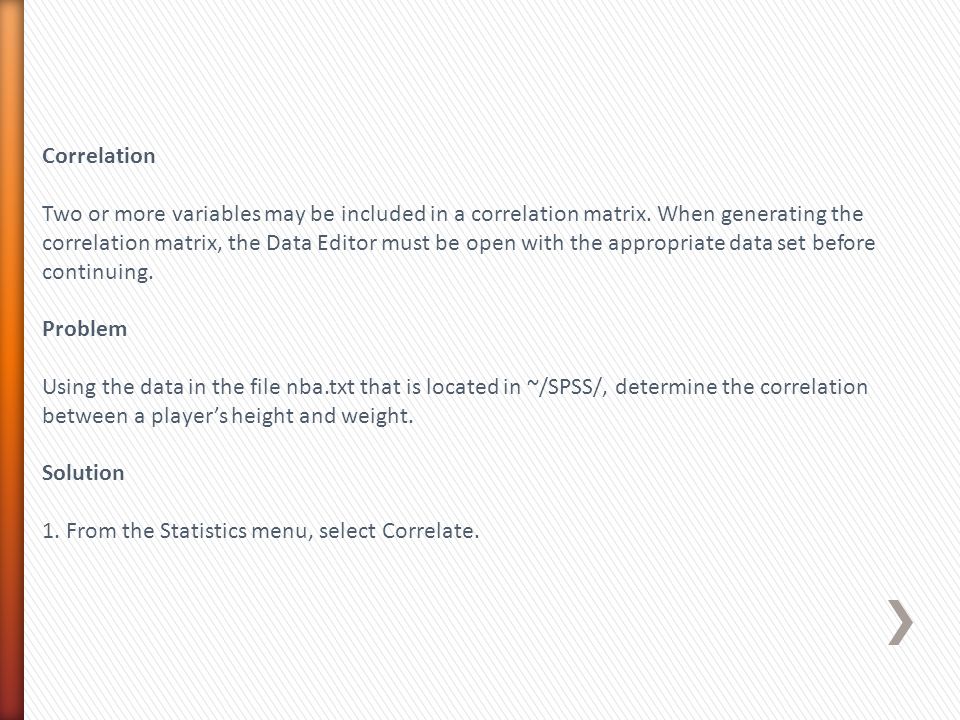Click the file name nba.txt
Screen dimensions: 960x720
click(320, 387)
